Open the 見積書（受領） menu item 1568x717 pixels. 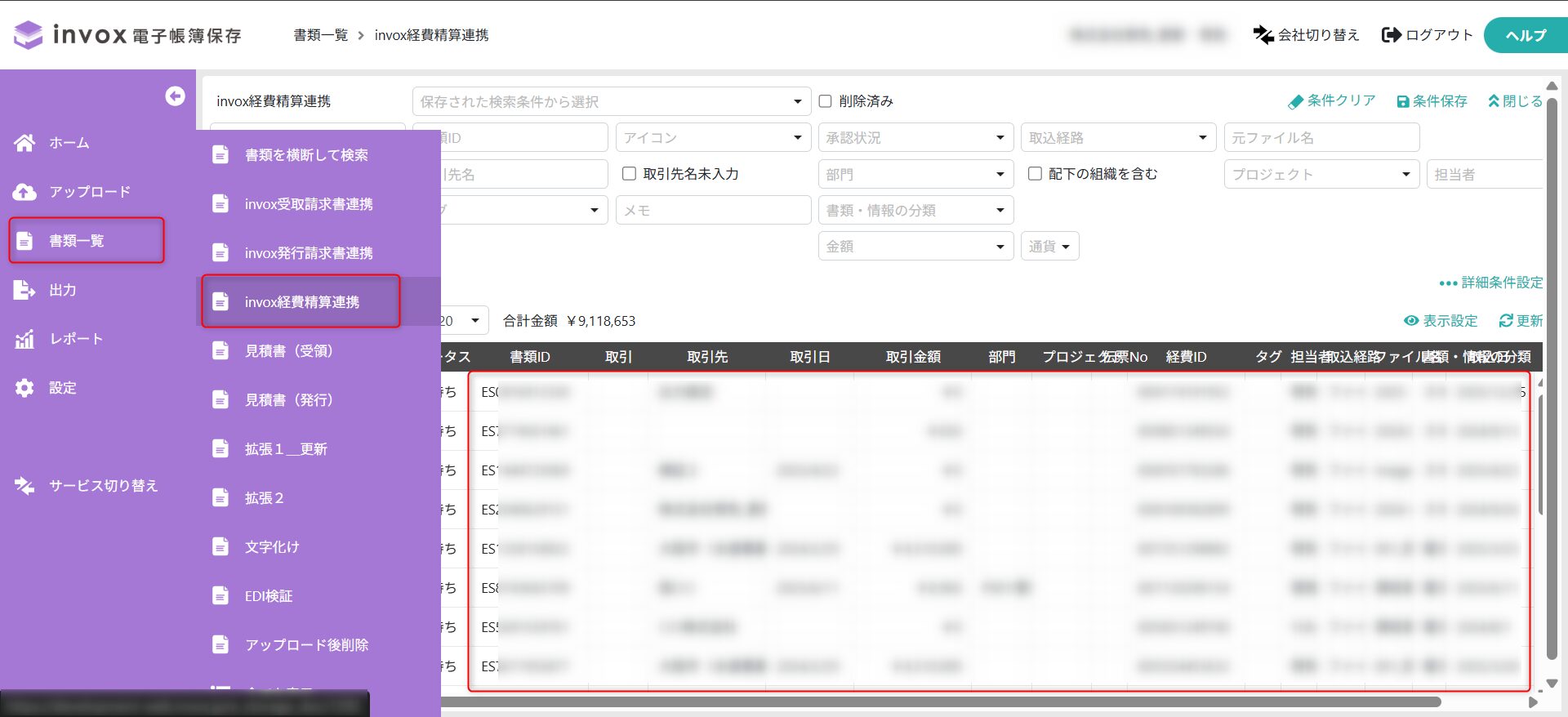tap(288, 351)
